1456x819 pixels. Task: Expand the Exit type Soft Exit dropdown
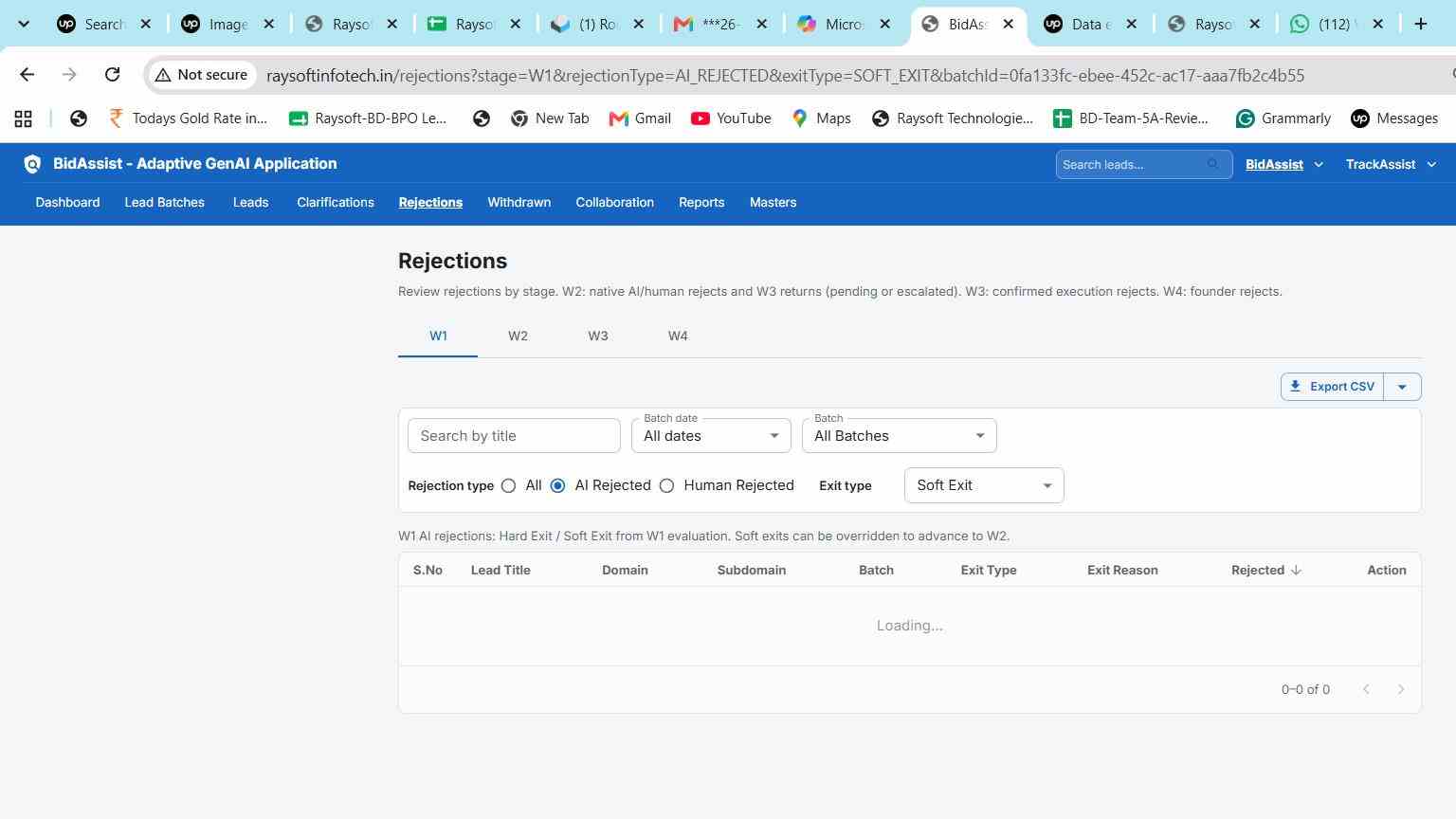(984, 485)
